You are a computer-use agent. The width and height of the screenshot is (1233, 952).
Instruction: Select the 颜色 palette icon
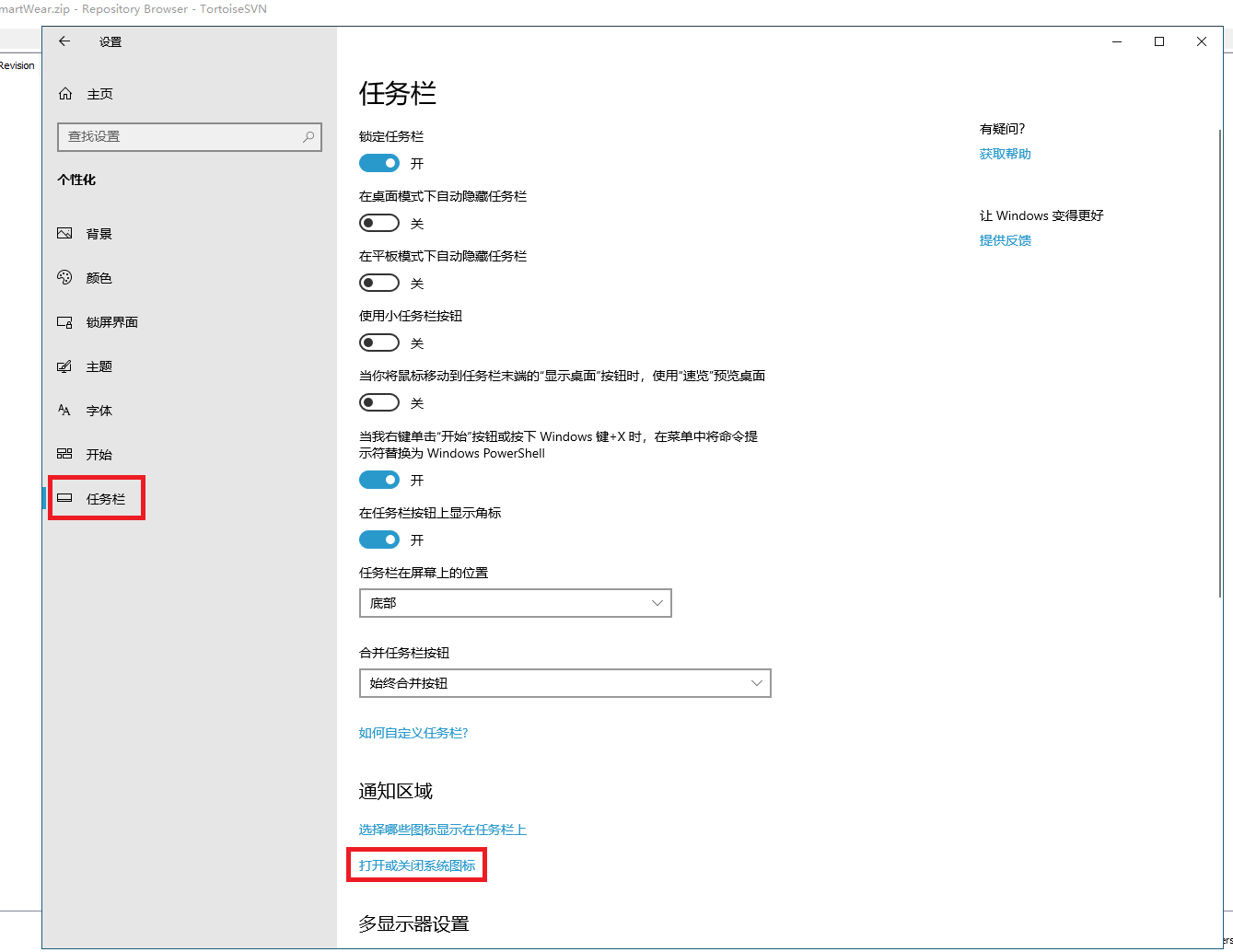click(64, 277)
